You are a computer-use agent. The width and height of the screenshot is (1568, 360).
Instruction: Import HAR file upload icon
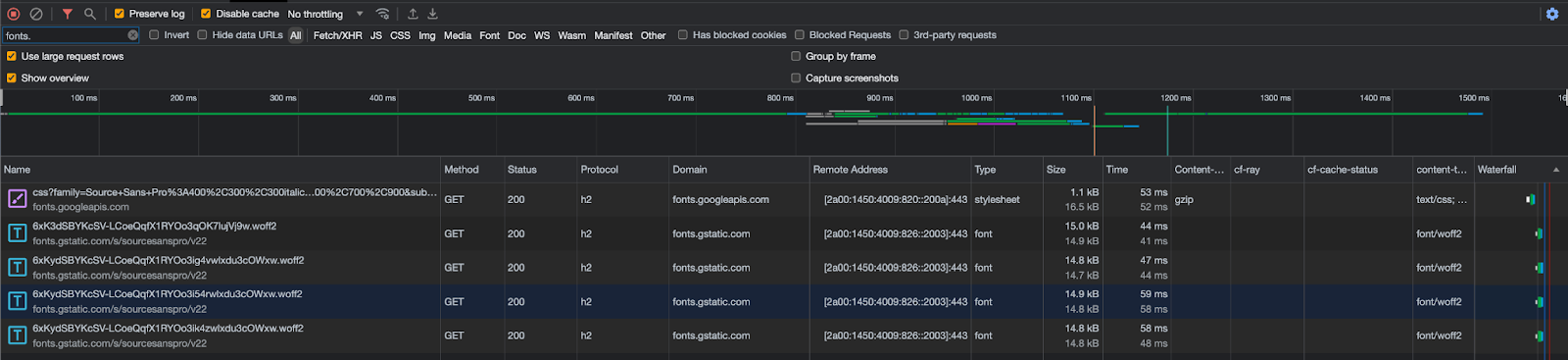(x=413, y=14)
